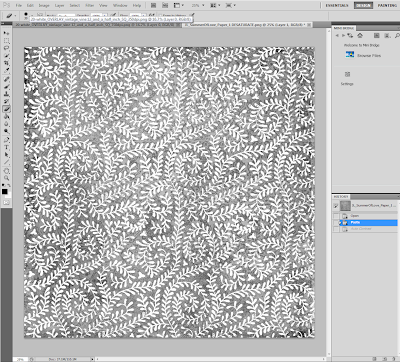This screenshot has width=400, height=362.
Task: Select the Path Selection tool
Action: pos(6,155)
